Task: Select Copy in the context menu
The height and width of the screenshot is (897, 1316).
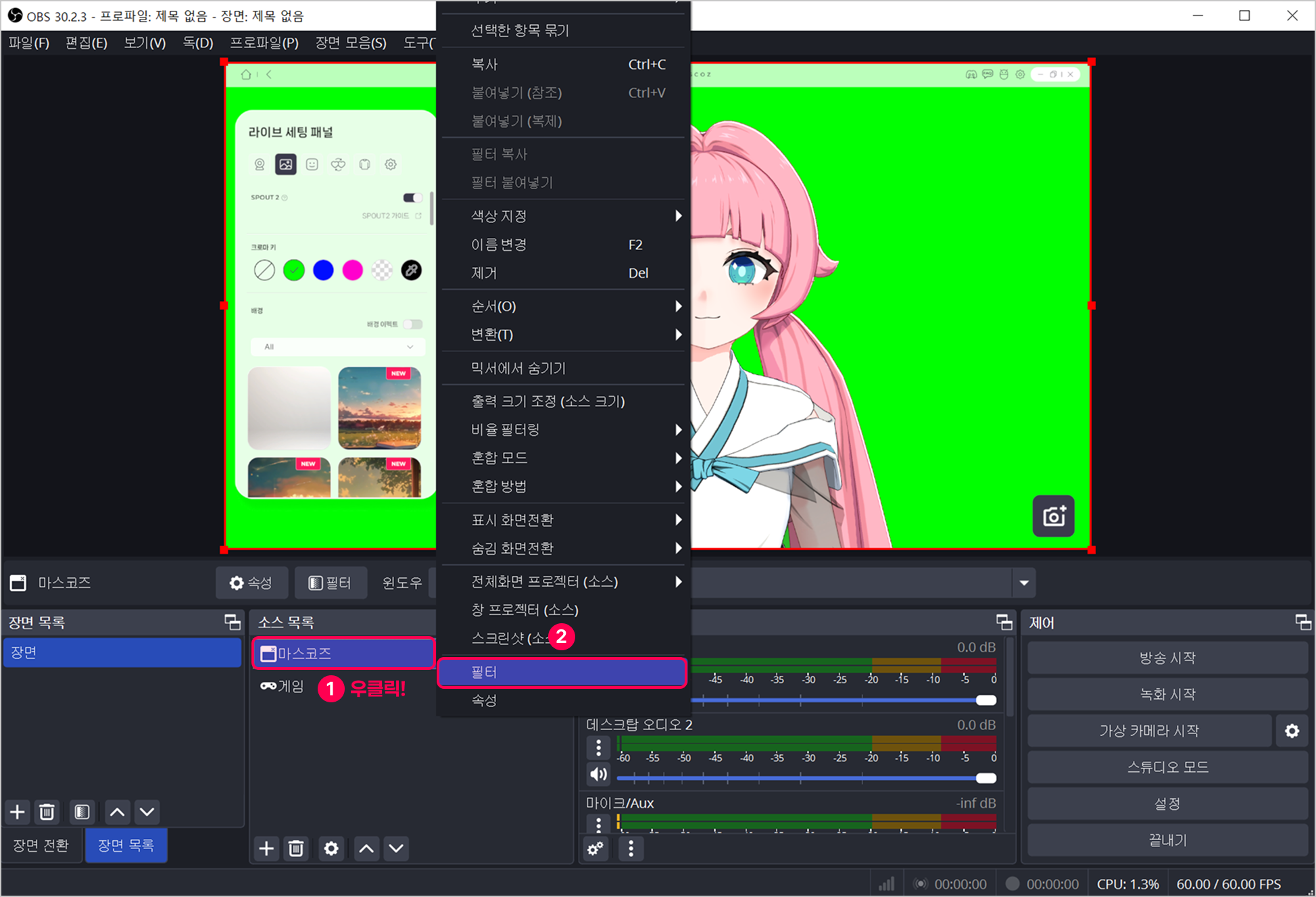Action: coord(564,64)
